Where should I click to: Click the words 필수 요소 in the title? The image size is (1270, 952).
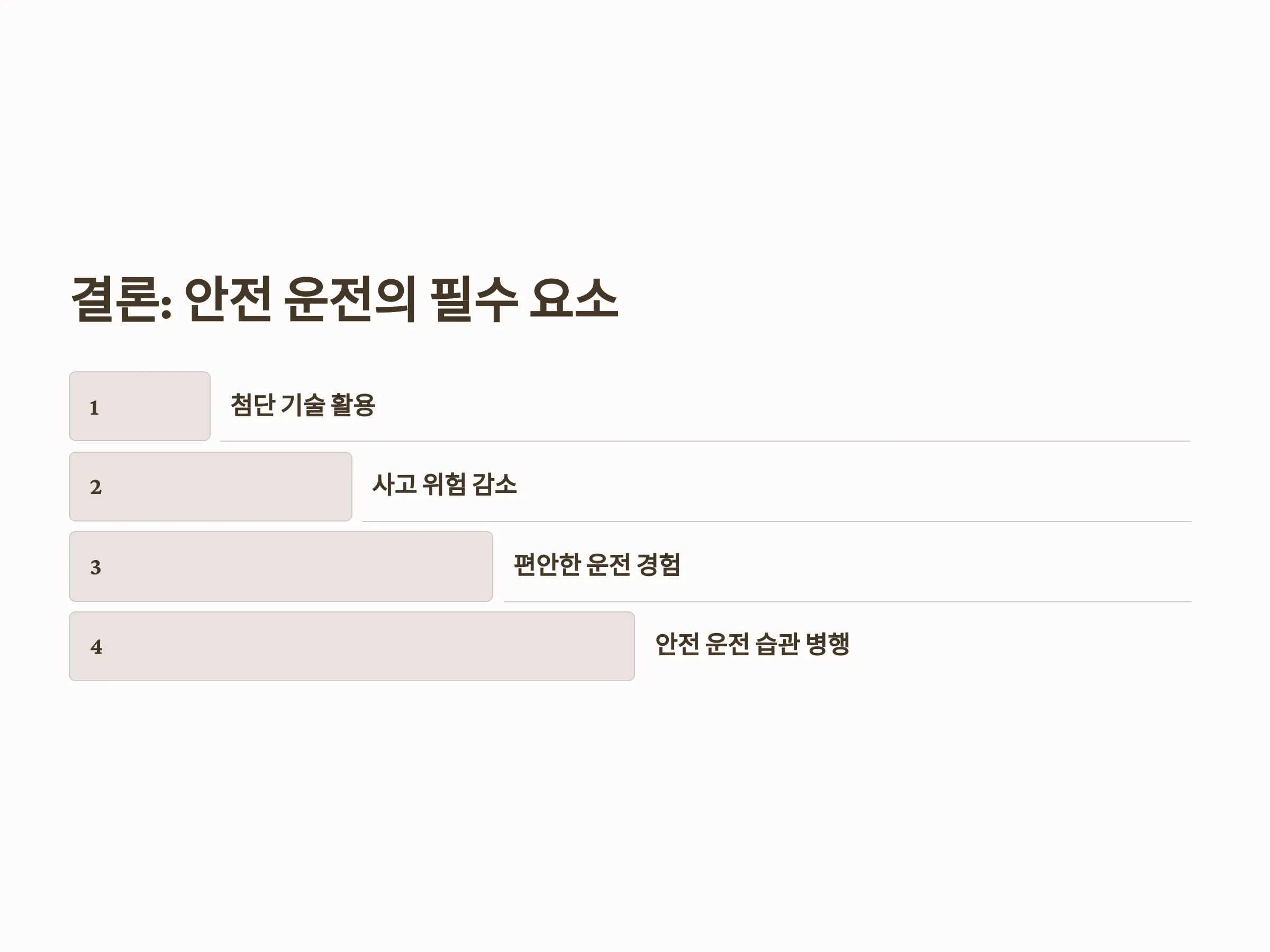tap(524, 299)
